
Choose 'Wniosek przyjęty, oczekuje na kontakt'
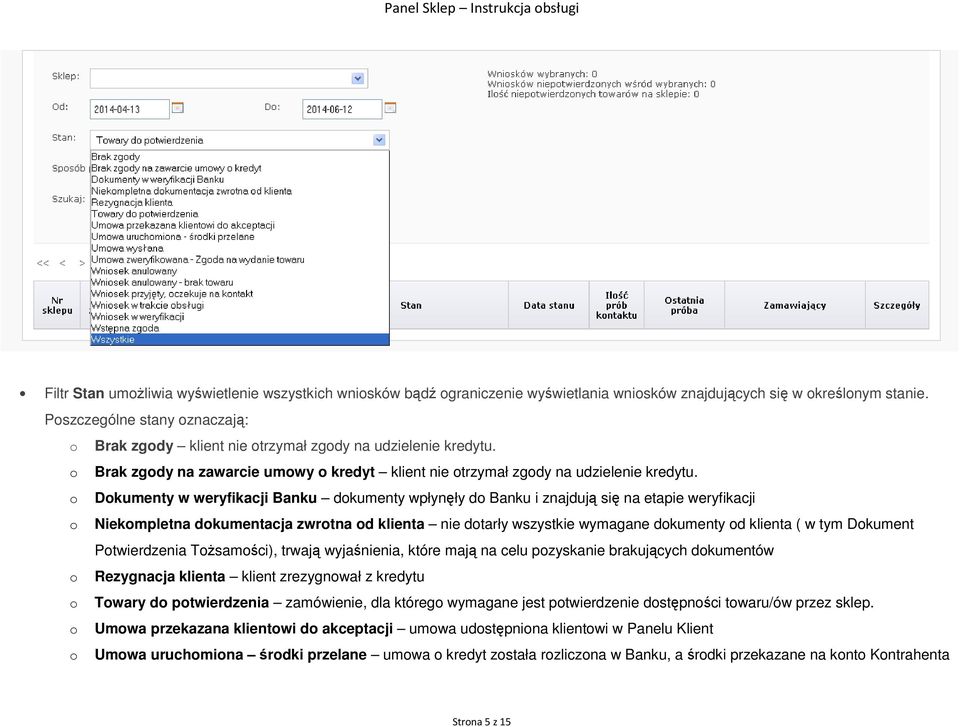tap(239, 294)
